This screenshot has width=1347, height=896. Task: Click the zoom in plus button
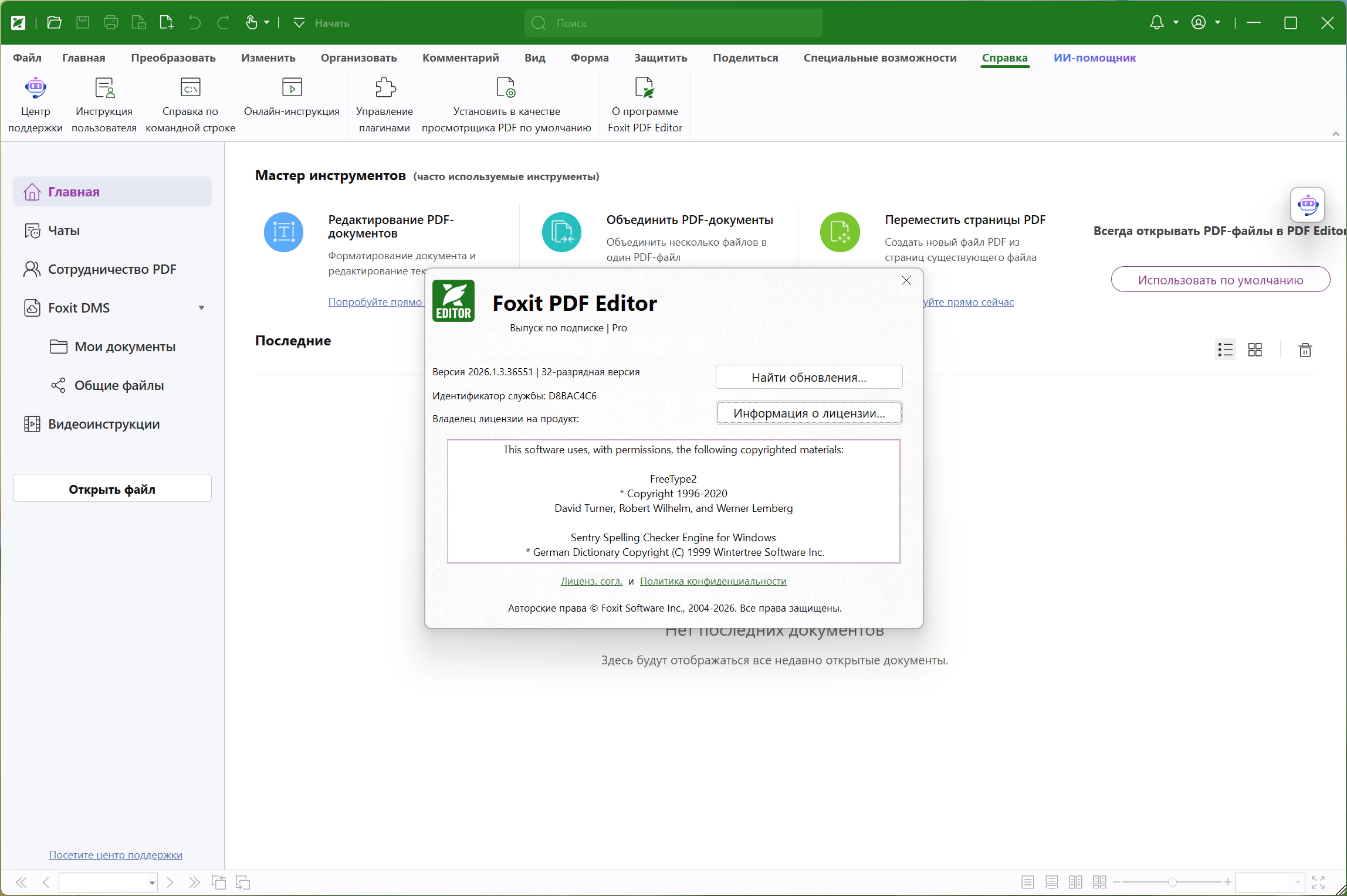[x=1227, y=883]
